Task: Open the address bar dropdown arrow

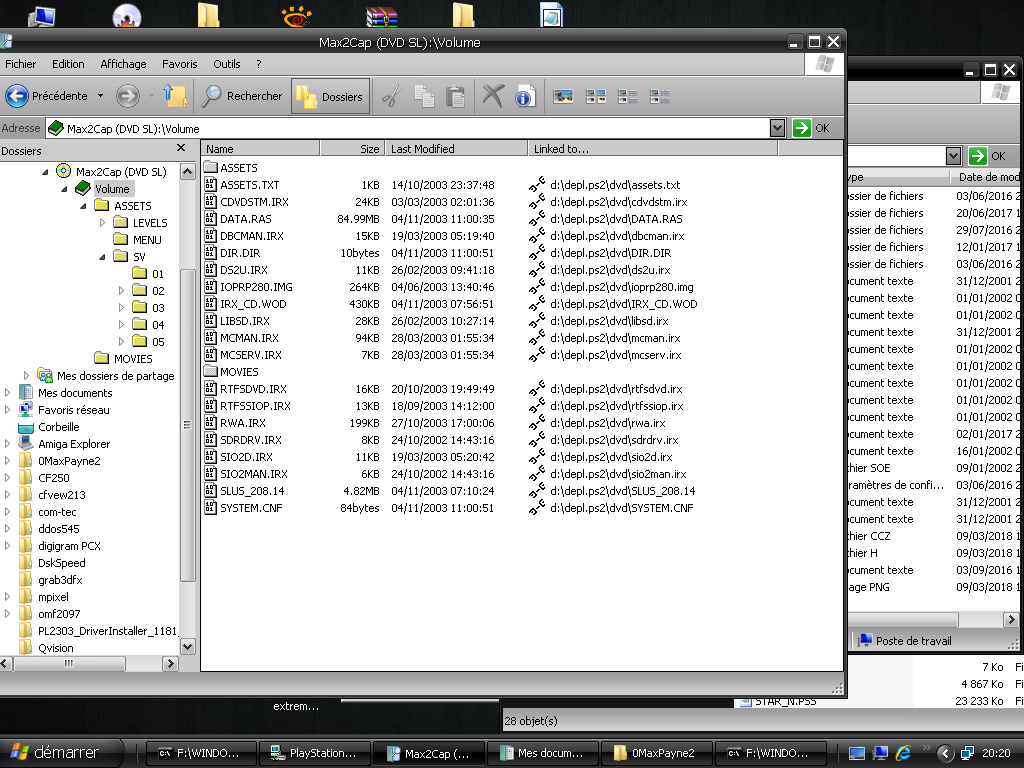Action: (777, 128)
